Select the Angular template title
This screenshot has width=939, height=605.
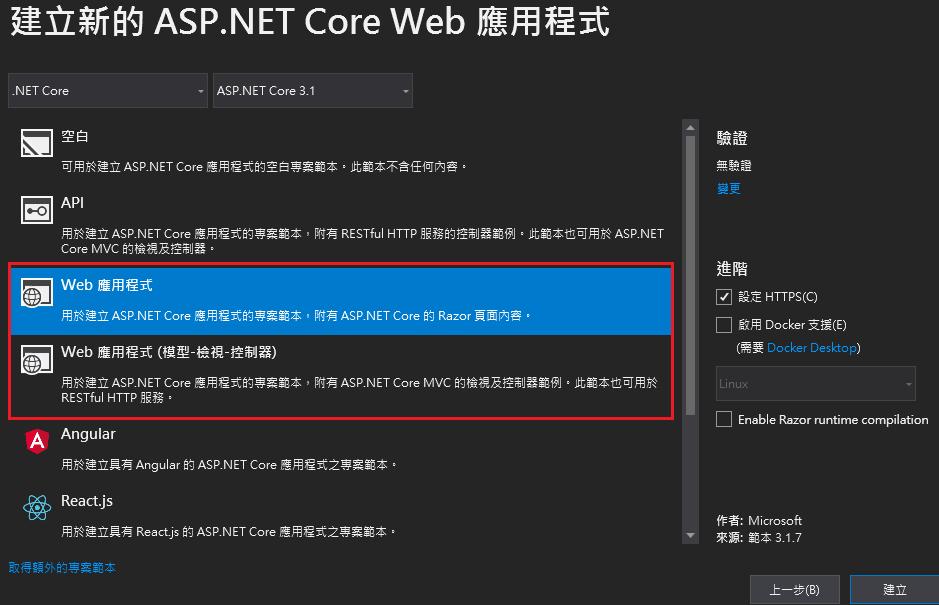coord(88,434)
